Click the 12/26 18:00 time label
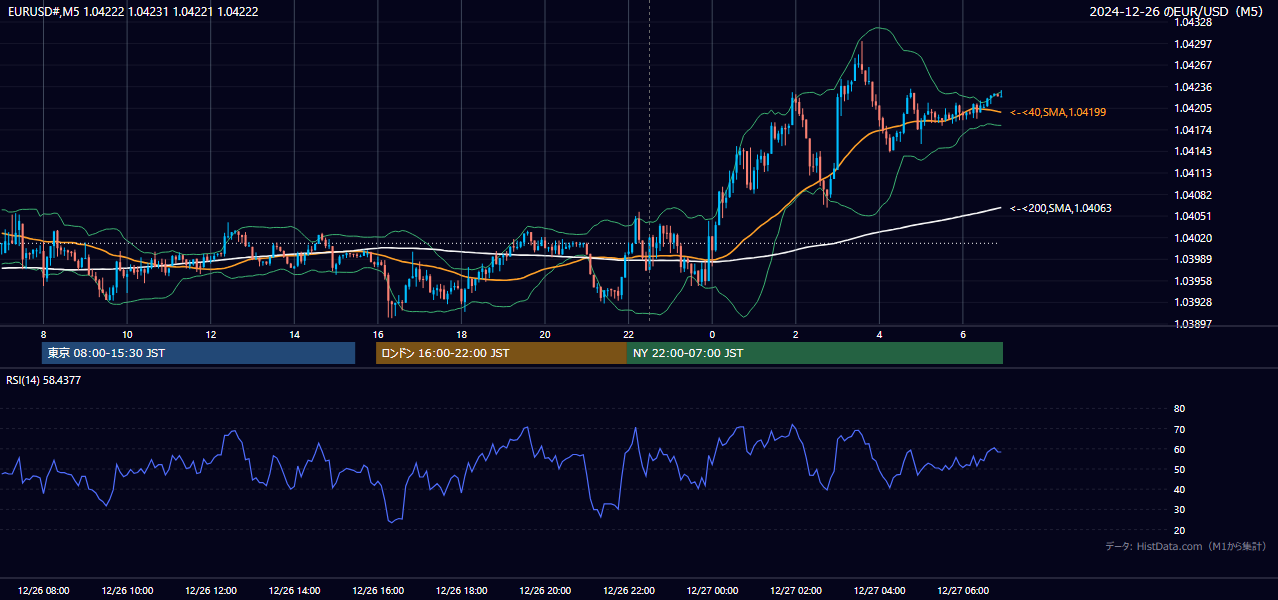 point(461,591)
